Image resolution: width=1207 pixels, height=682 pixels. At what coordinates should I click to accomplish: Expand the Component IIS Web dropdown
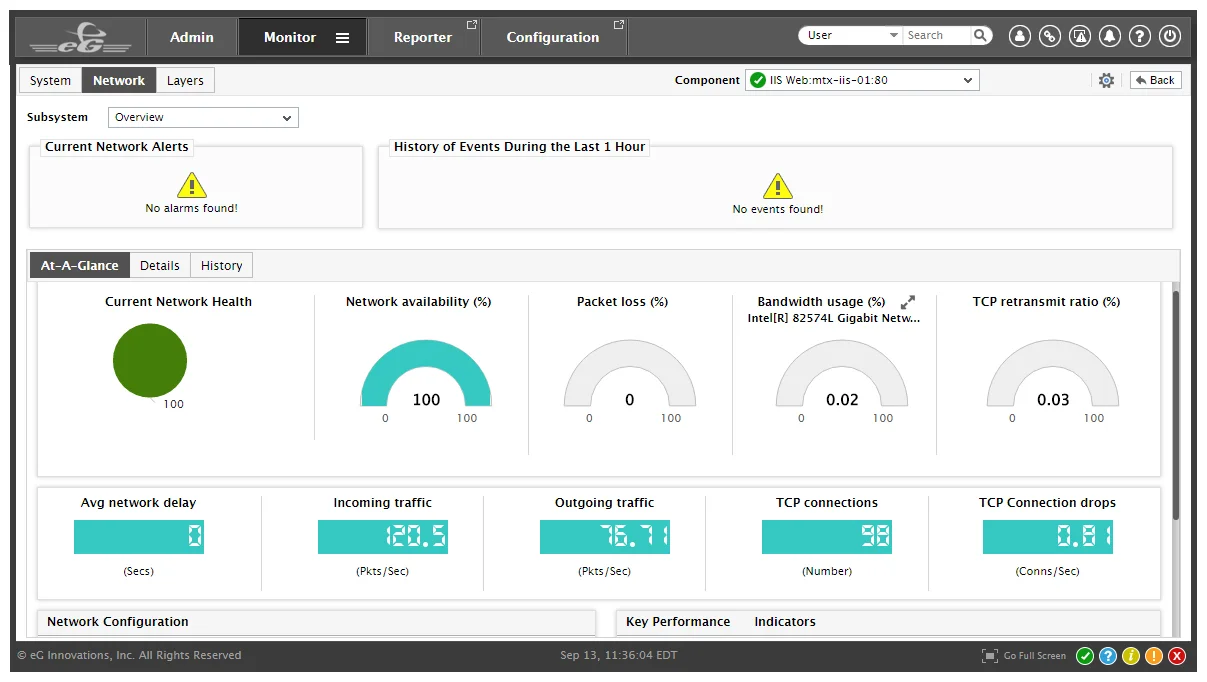(x=861, y=80)
